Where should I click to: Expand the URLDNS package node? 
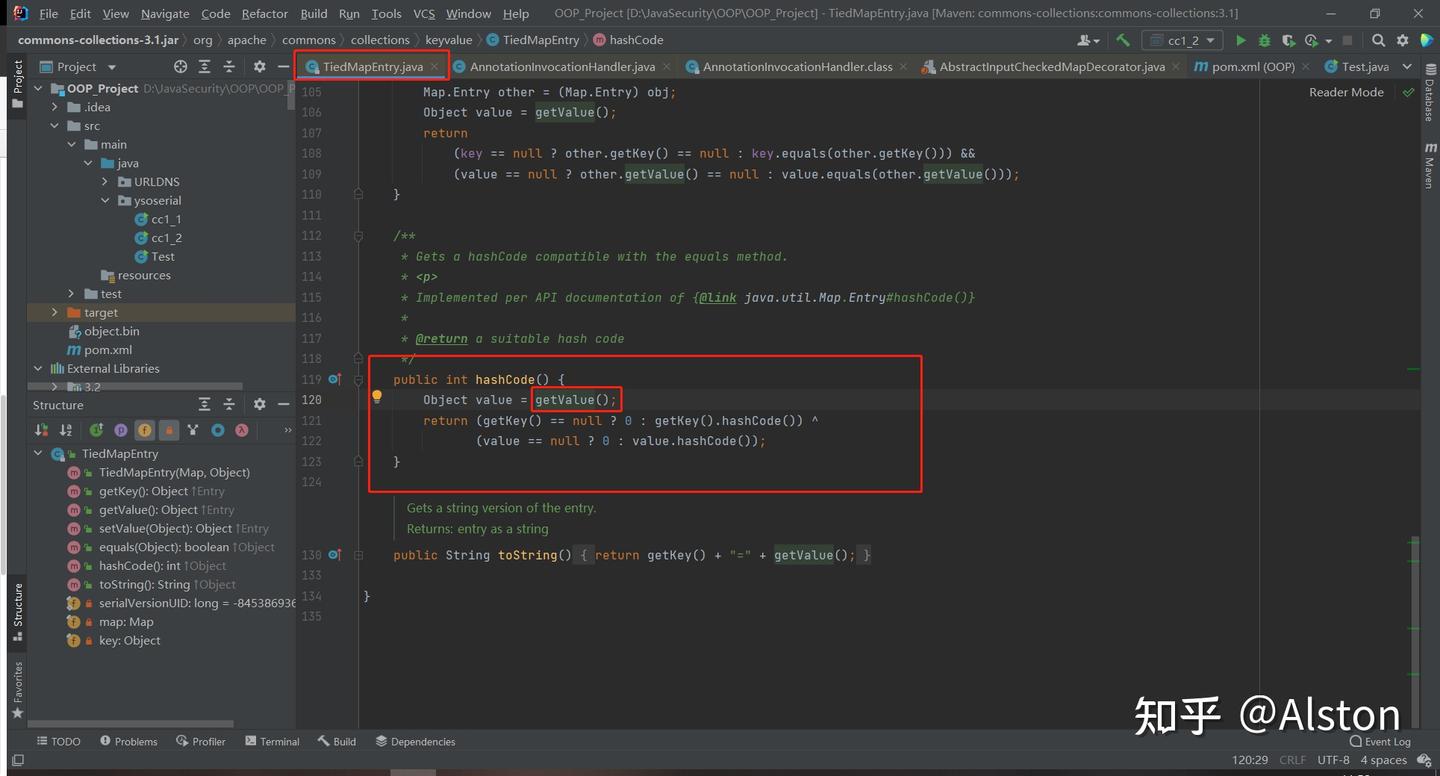coord(106,182)
